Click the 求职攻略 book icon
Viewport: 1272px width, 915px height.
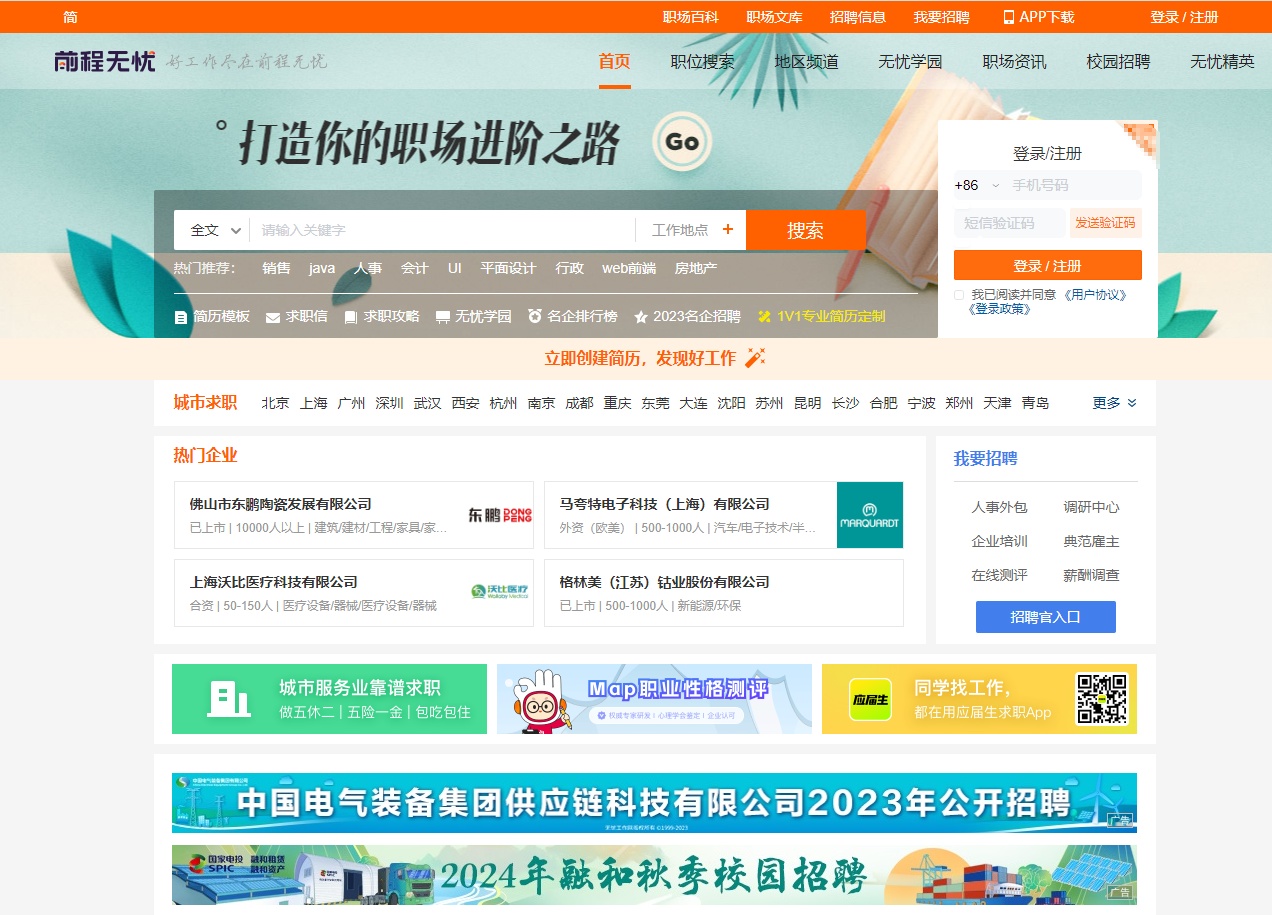pyautogui.click(x=351, y=317)
